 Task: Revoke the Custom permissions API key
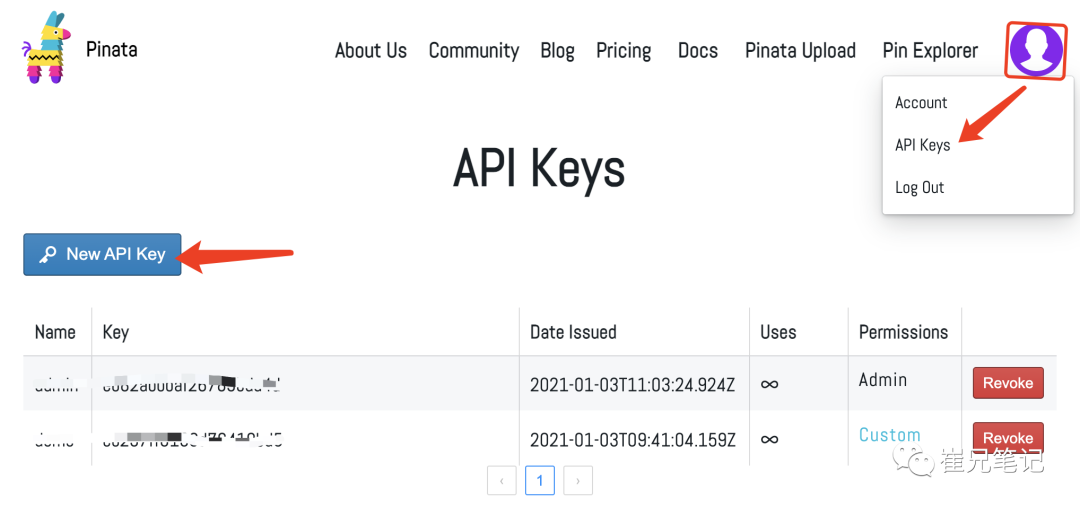point(1007,437)
